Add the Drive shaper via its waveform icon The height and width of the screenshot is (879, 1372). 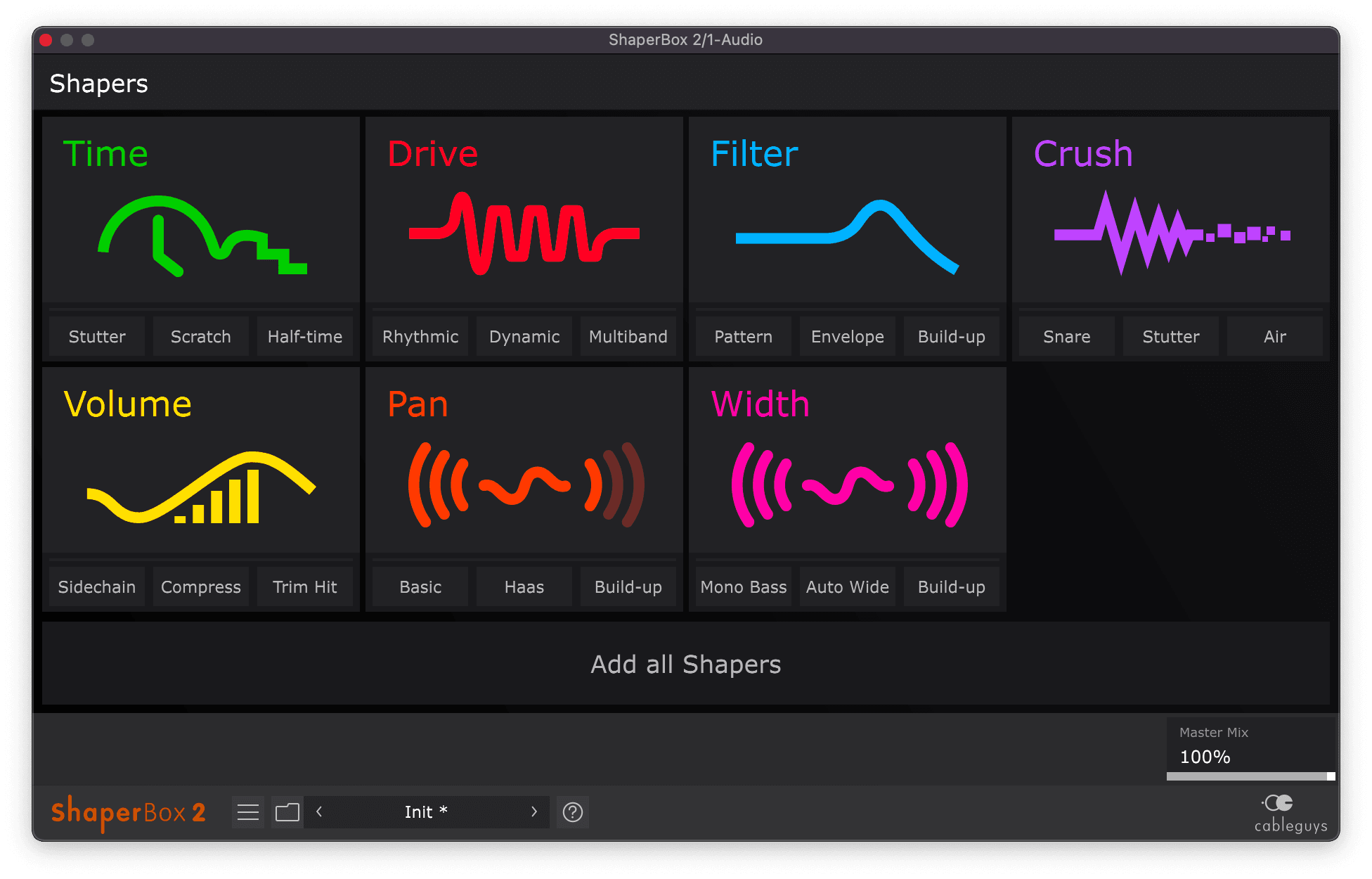(524, 233)
